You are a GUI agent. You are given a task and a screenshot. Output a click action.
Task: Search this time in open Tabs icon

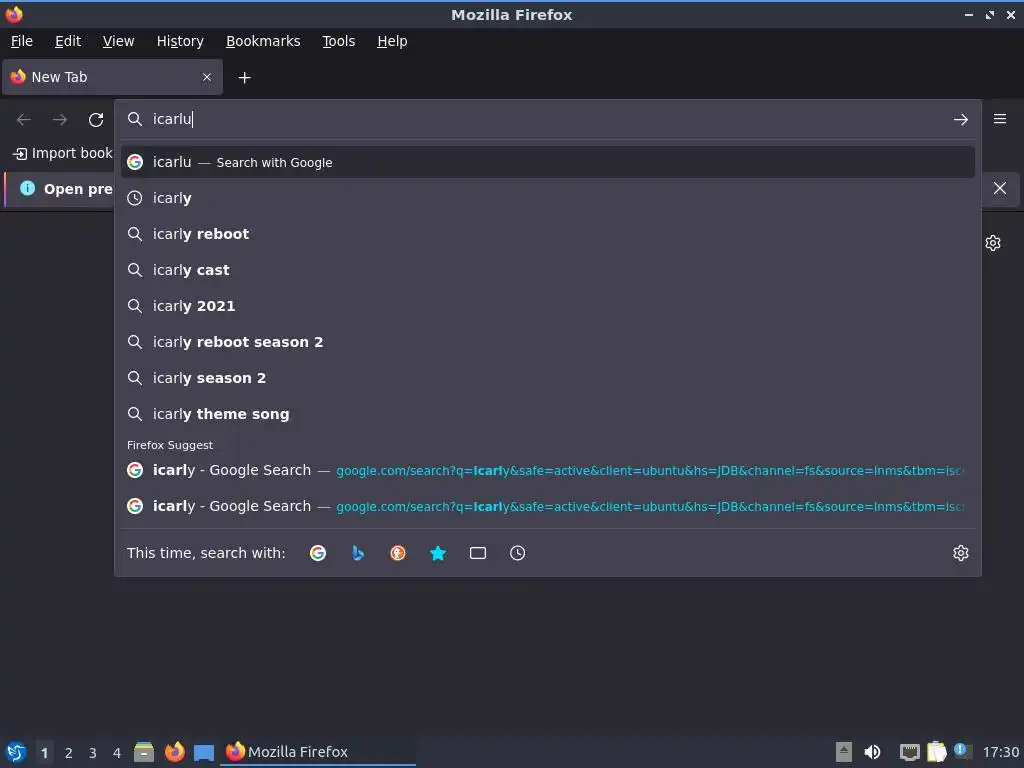tap(477, 553)
